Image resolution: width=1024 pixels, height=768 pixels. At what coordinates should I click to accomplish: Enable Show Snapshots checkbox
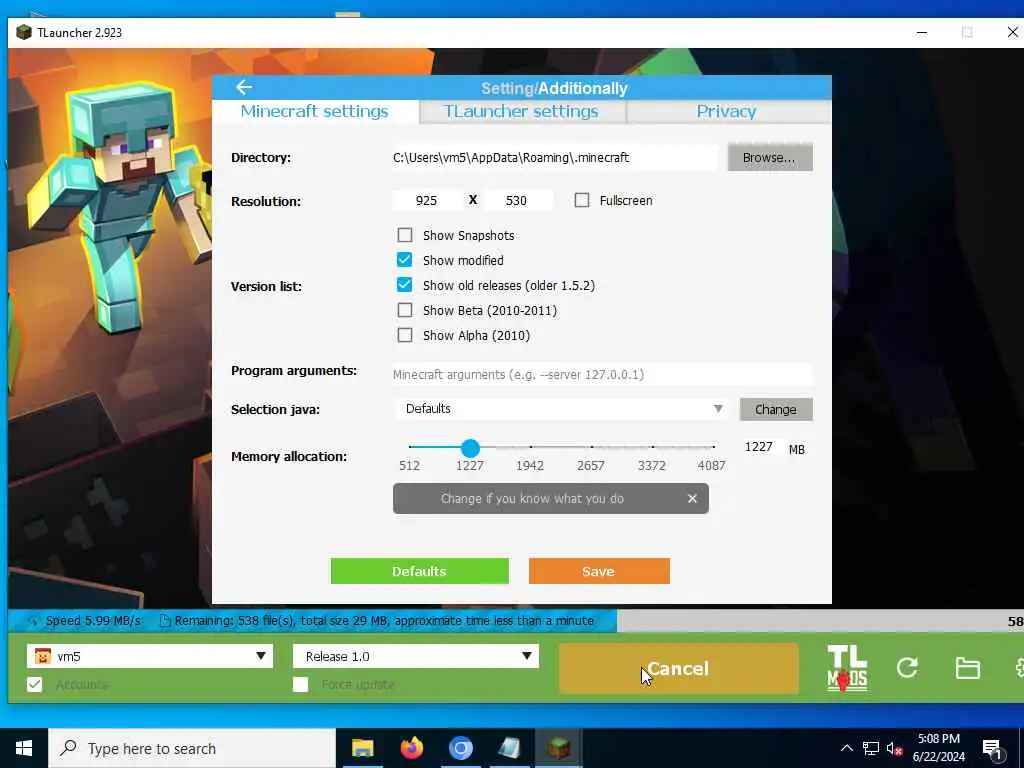coord(405,235)
